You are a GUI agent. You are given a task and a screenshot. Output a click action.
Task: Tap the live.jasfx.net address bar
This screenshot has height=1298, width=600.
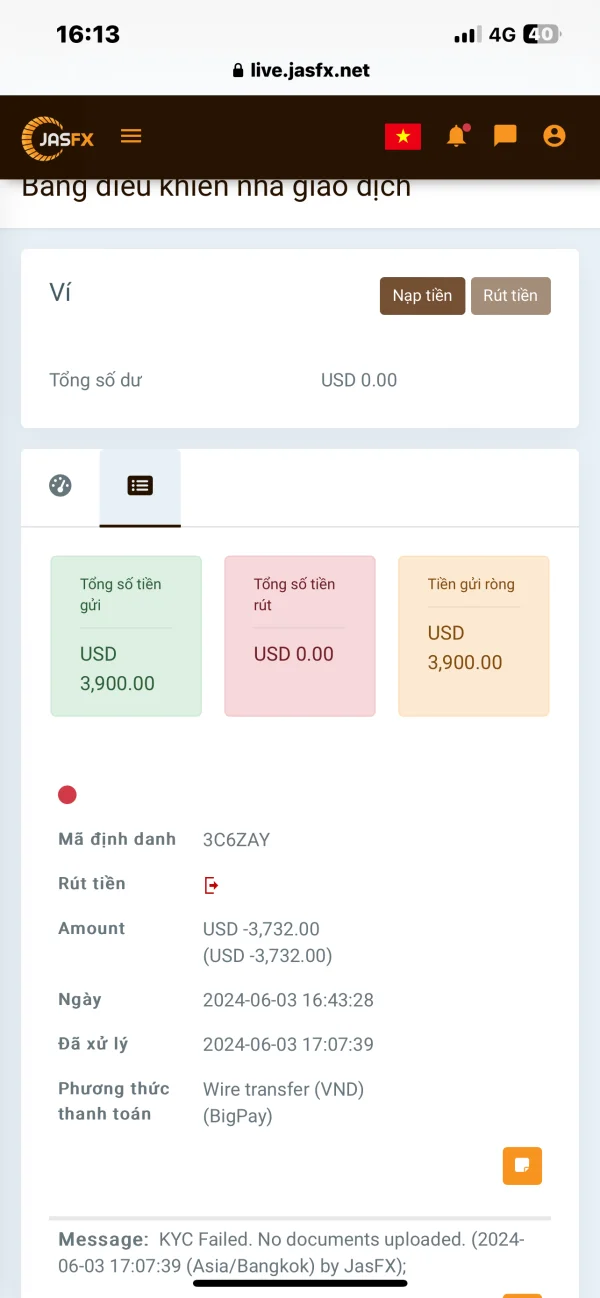click(300, 70)
